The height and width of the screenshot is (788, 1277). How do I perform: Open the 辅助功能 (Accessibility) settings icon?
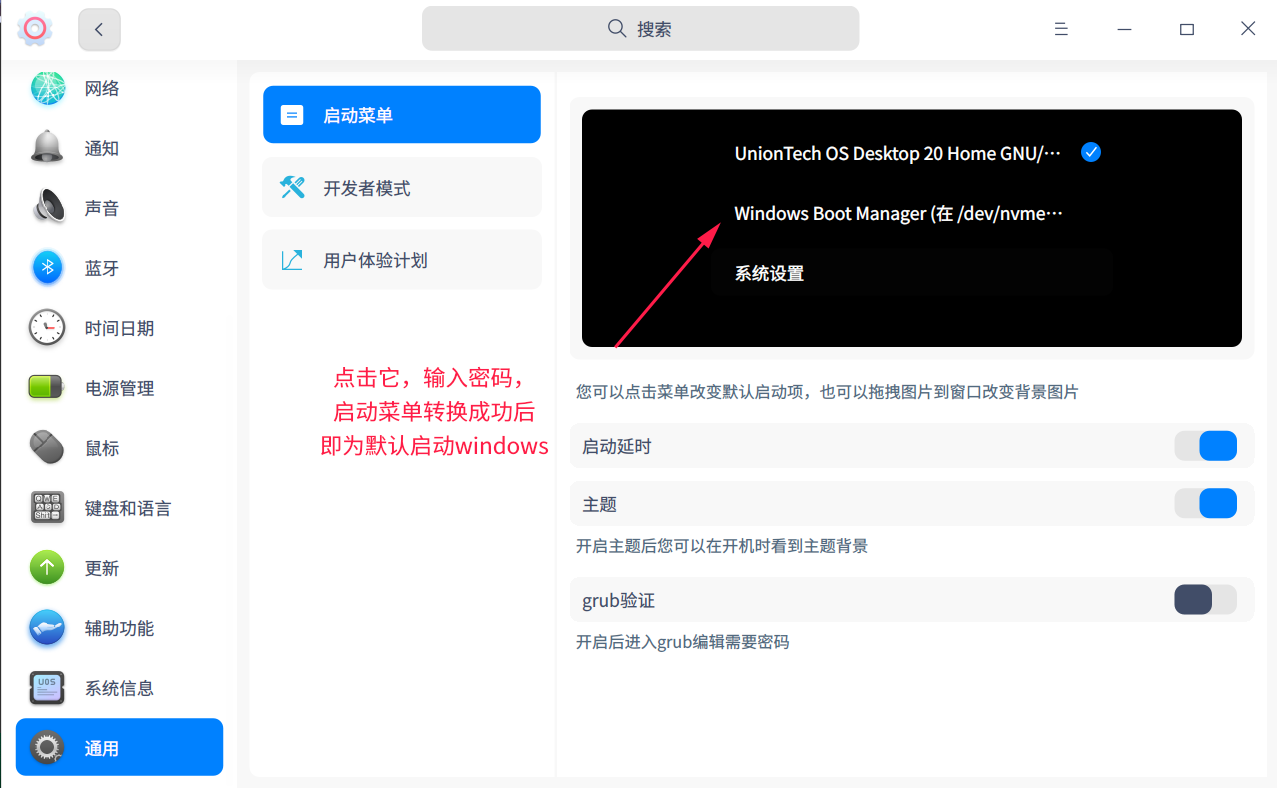[47, 628]
